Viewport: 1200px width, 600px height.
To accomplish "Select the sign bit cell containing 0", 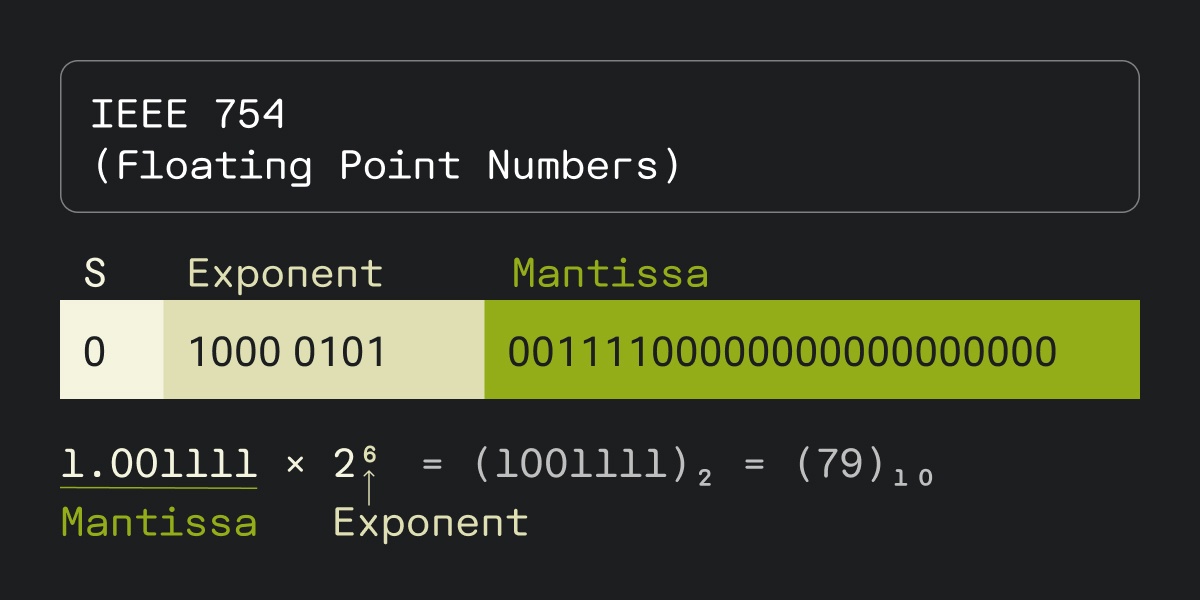I will point(95,352).
